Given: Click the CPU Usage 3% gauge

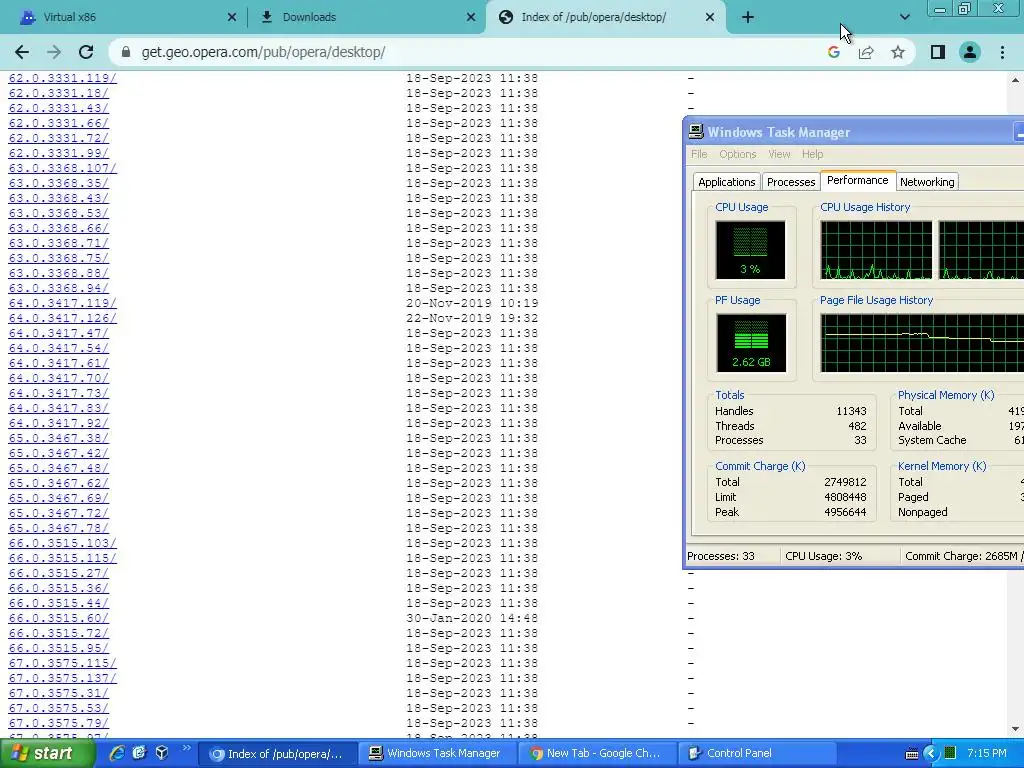Looking at the screenshot, I should pos(750,250).
